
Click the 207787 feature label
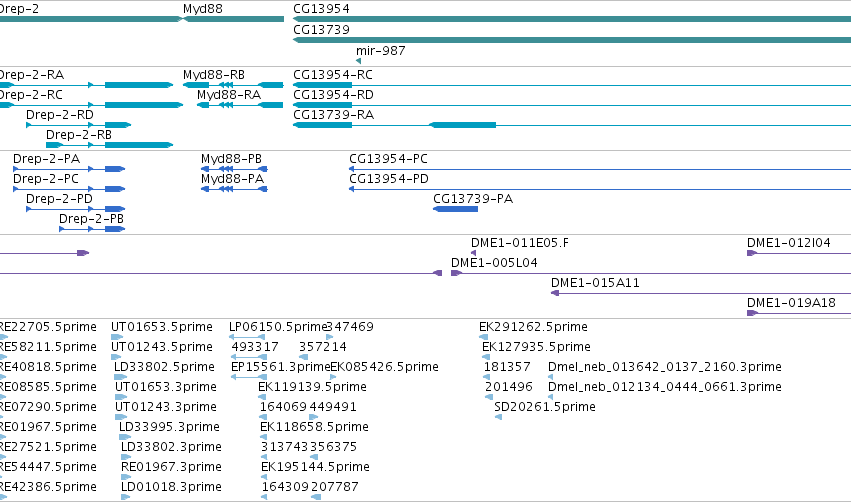pyautogui.click(x=334, y=487)
